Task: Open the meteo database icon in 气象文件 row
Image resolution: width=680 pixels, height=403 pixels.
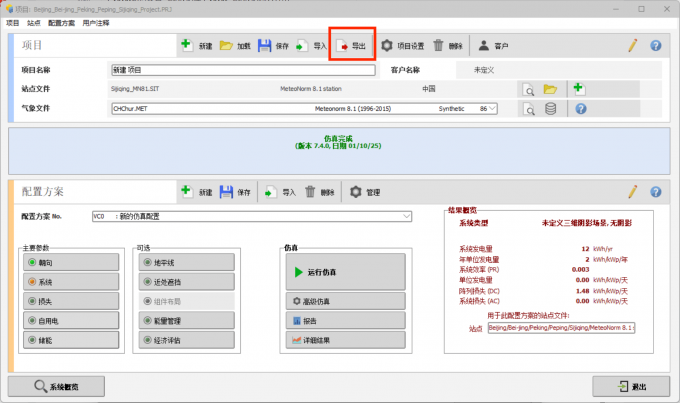Action: point(550,108)
